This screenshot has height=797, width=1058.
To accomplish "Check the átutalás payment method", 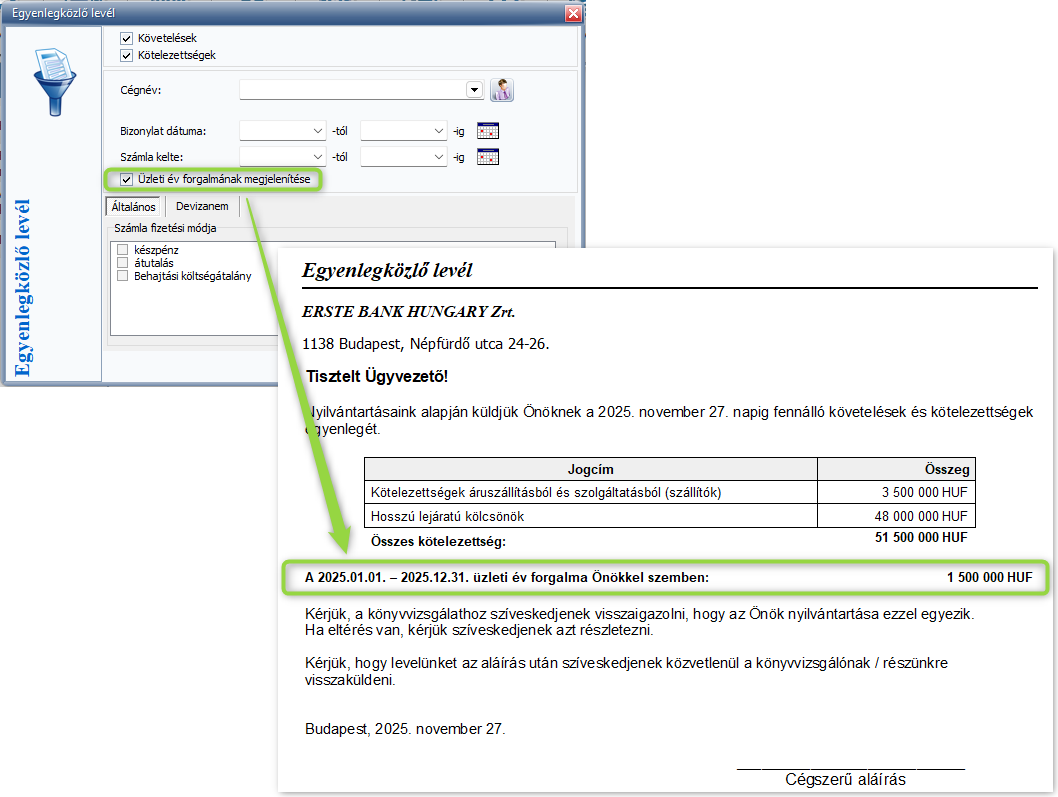I will click(123, 263).
